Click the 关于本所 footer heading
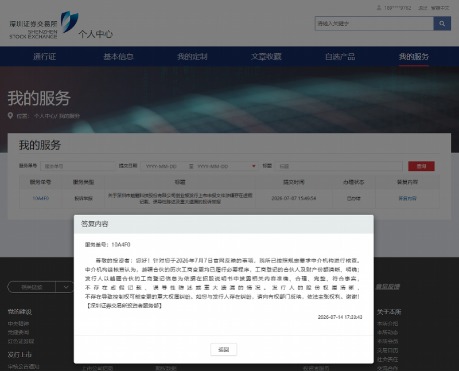Viewport: 459px width, 371px height. click(389, 312)
